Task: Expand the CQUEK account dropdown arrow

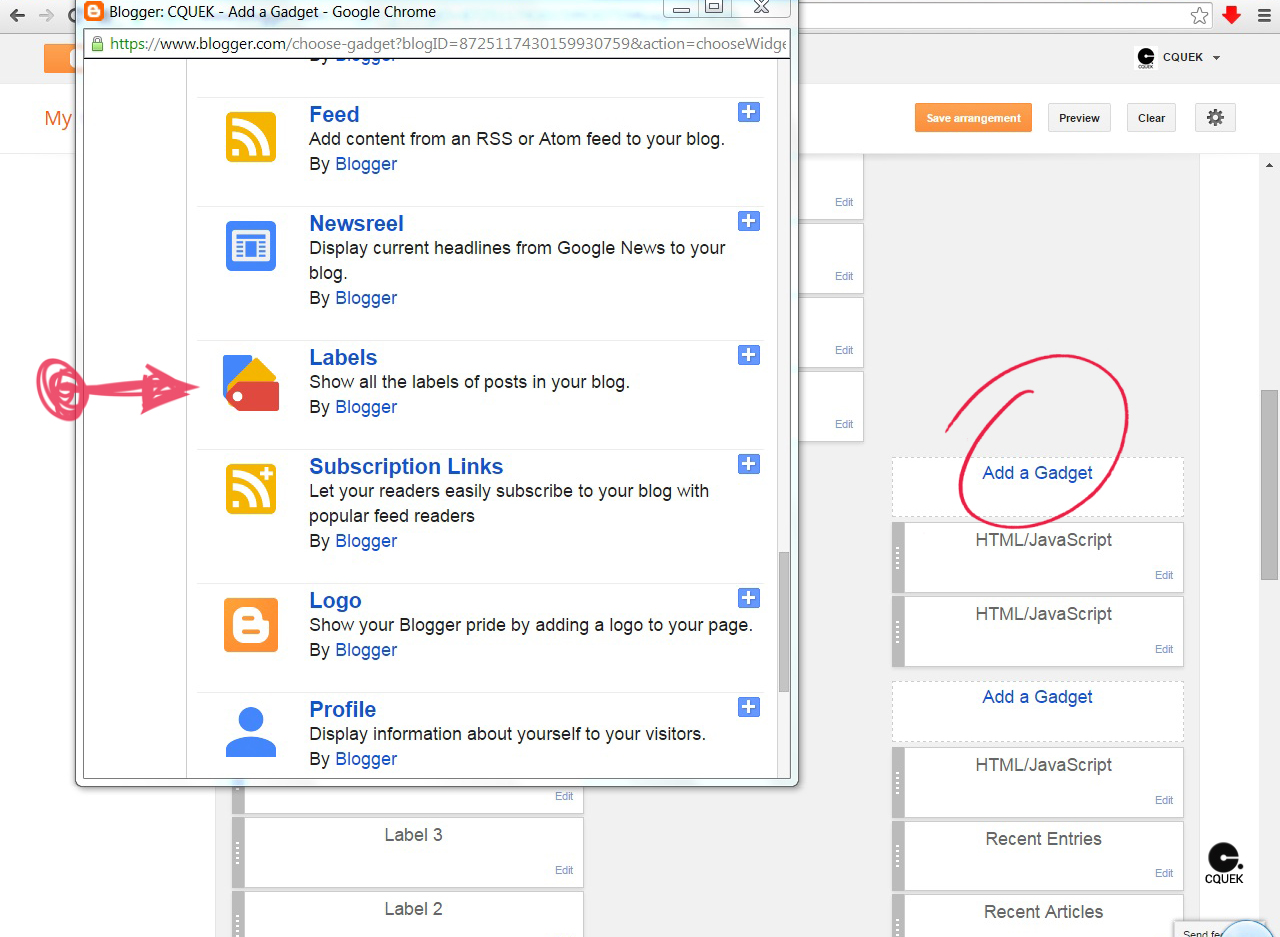Action: point(1216,58)
